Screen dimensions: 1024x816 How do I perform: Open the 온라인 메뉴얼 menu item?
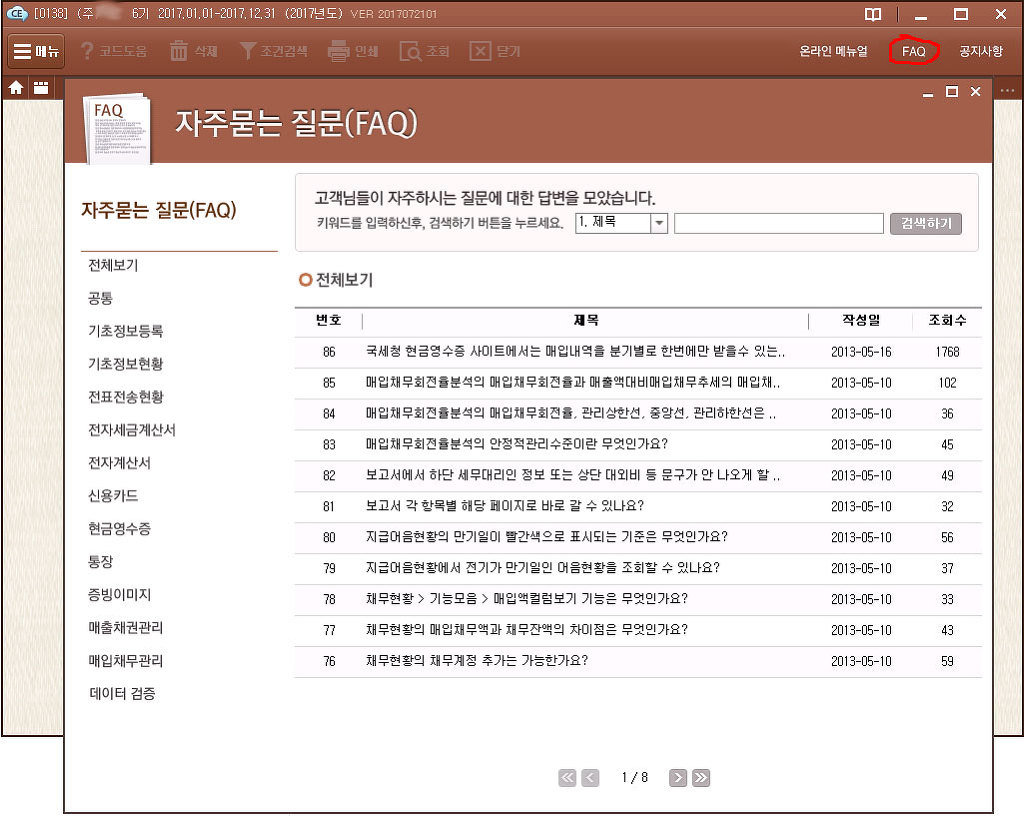tap(833, 51)
